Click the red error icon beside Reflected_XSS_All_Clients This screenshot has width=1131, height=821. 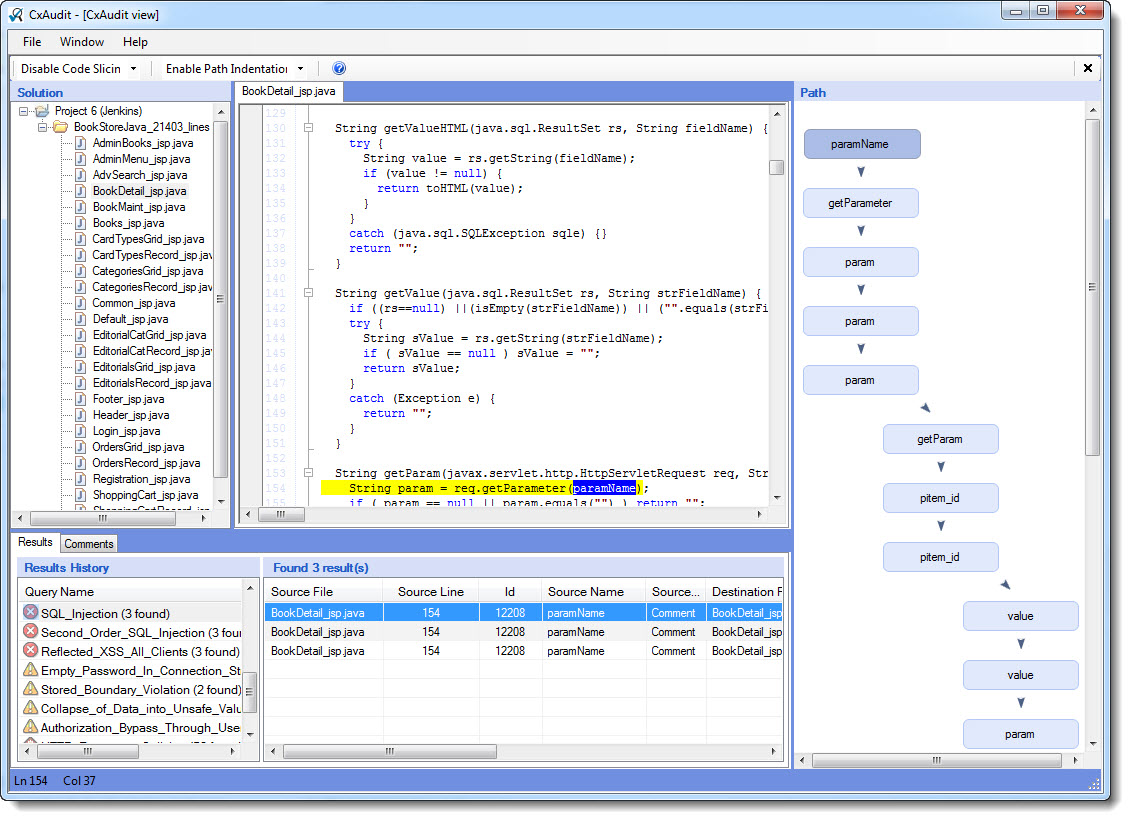coord(30,650)
